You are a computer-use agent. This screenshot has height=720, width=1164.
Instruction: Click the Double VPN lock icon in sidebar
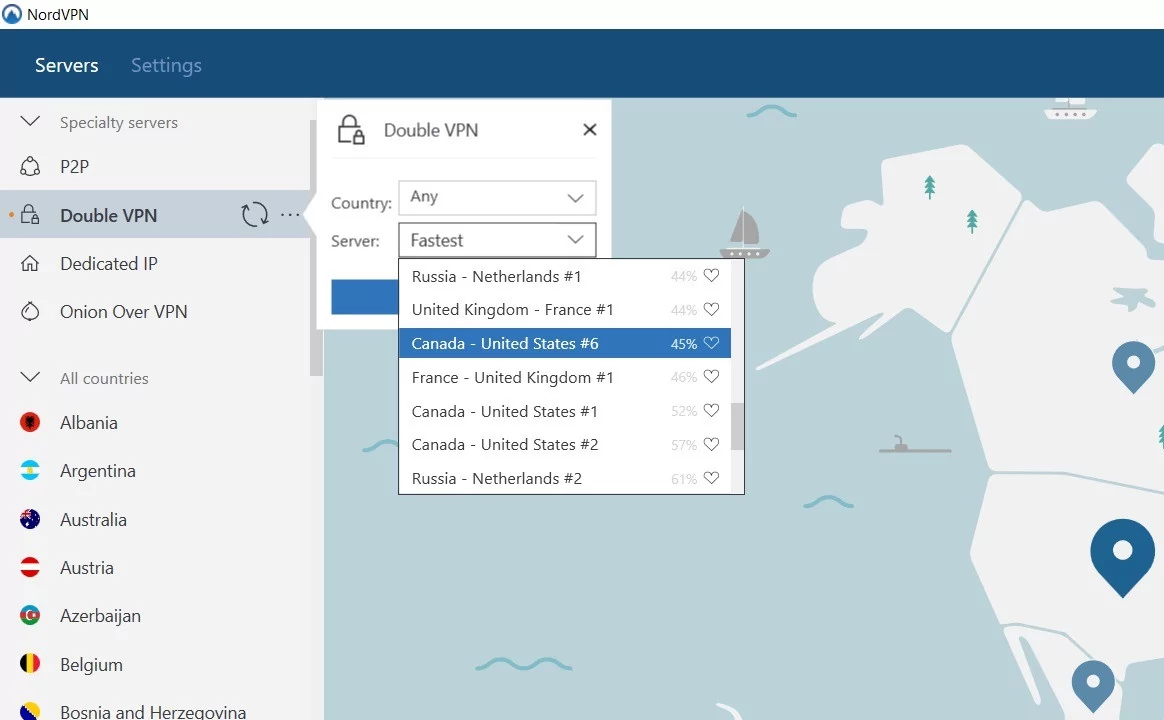pos(30,215)
